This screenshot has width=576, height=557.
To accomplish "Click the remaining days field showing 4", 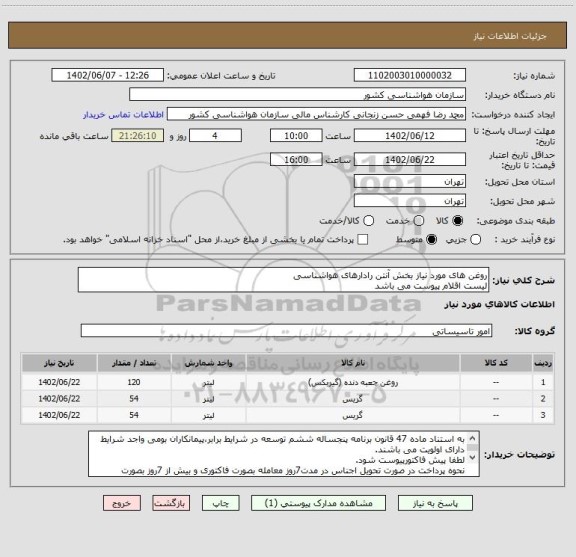I will click(x=215, y=136).
